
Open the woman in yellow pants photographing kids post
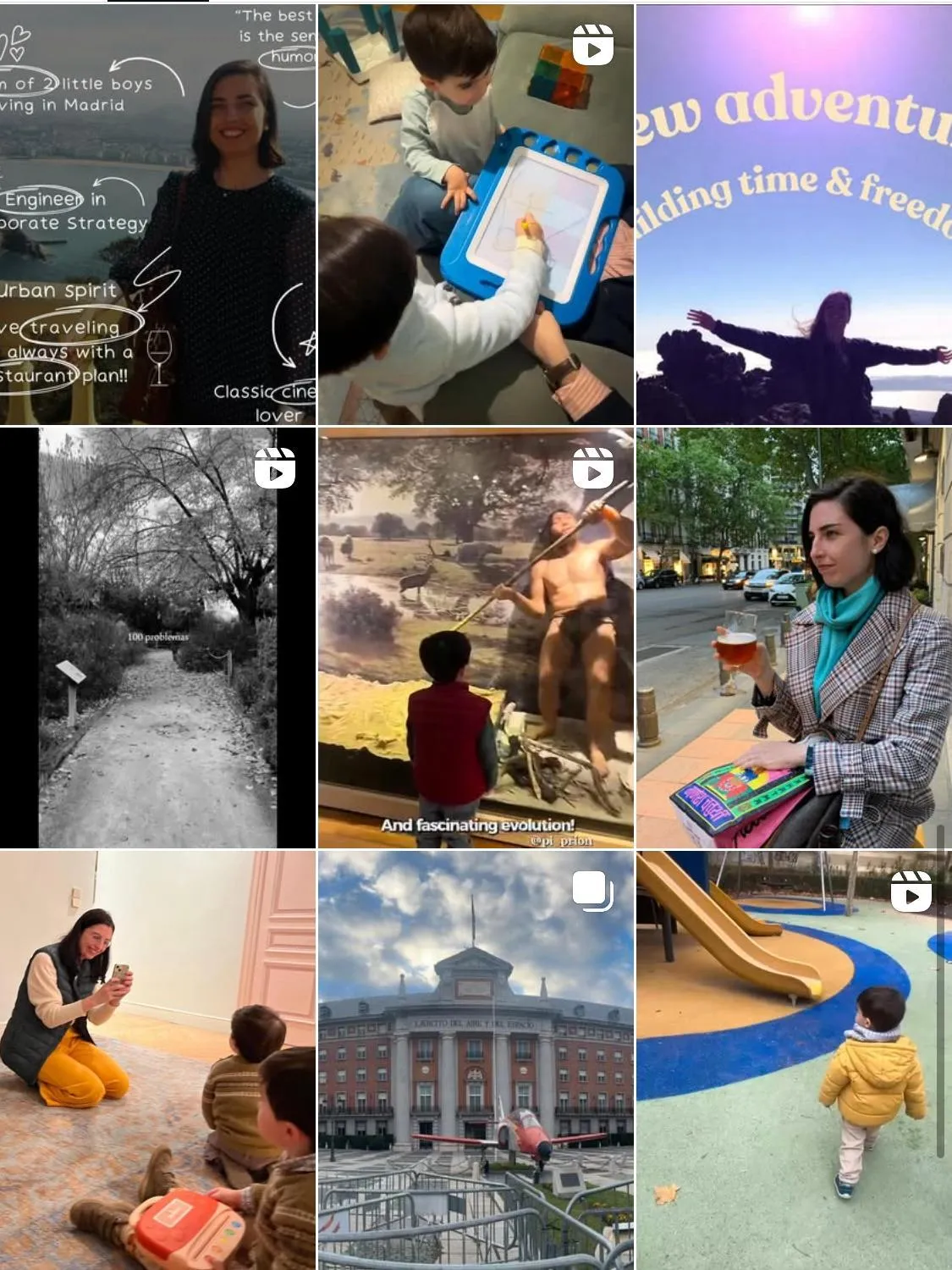(157, 1060)
